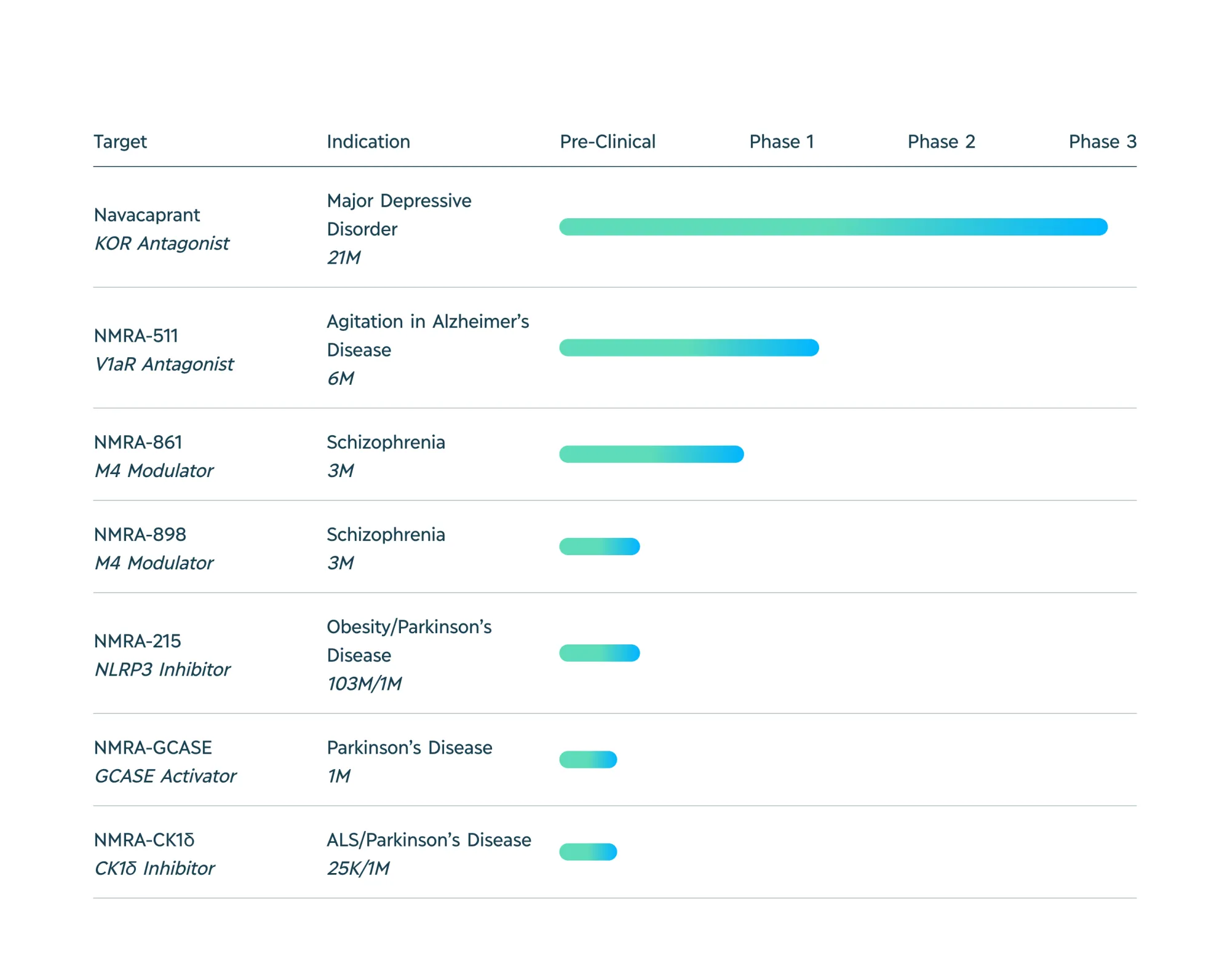Click the KOR Antagonist text

pos(162,243)
